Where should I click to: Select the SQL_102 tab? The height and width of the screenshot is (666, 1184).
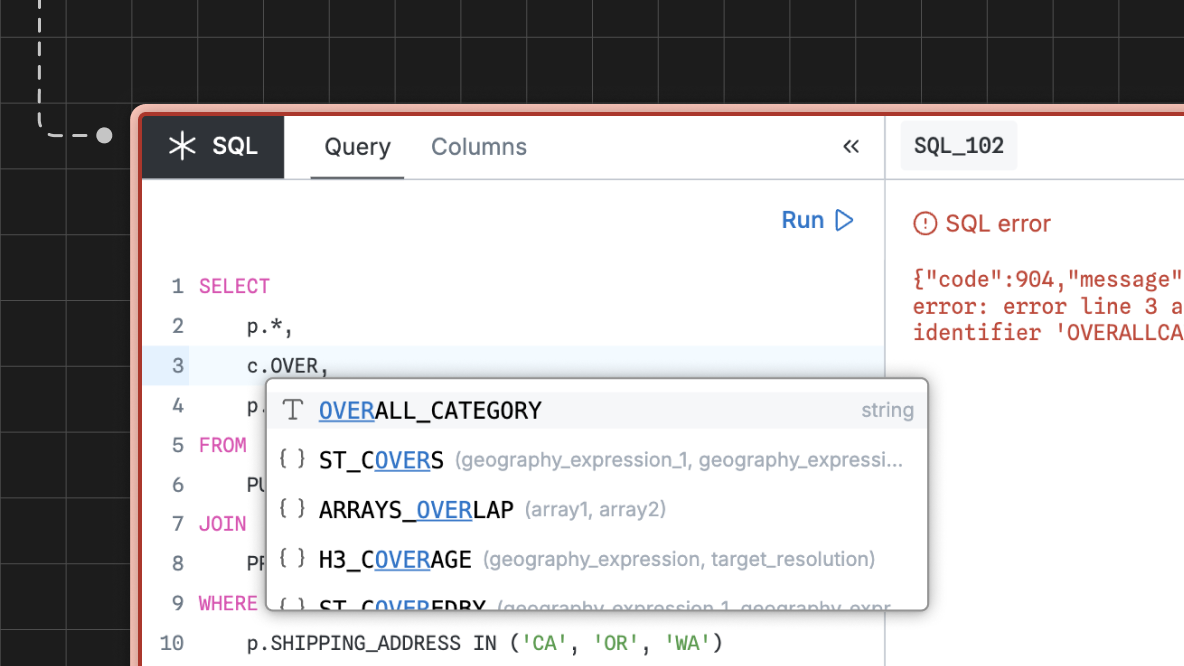point(958,145)
